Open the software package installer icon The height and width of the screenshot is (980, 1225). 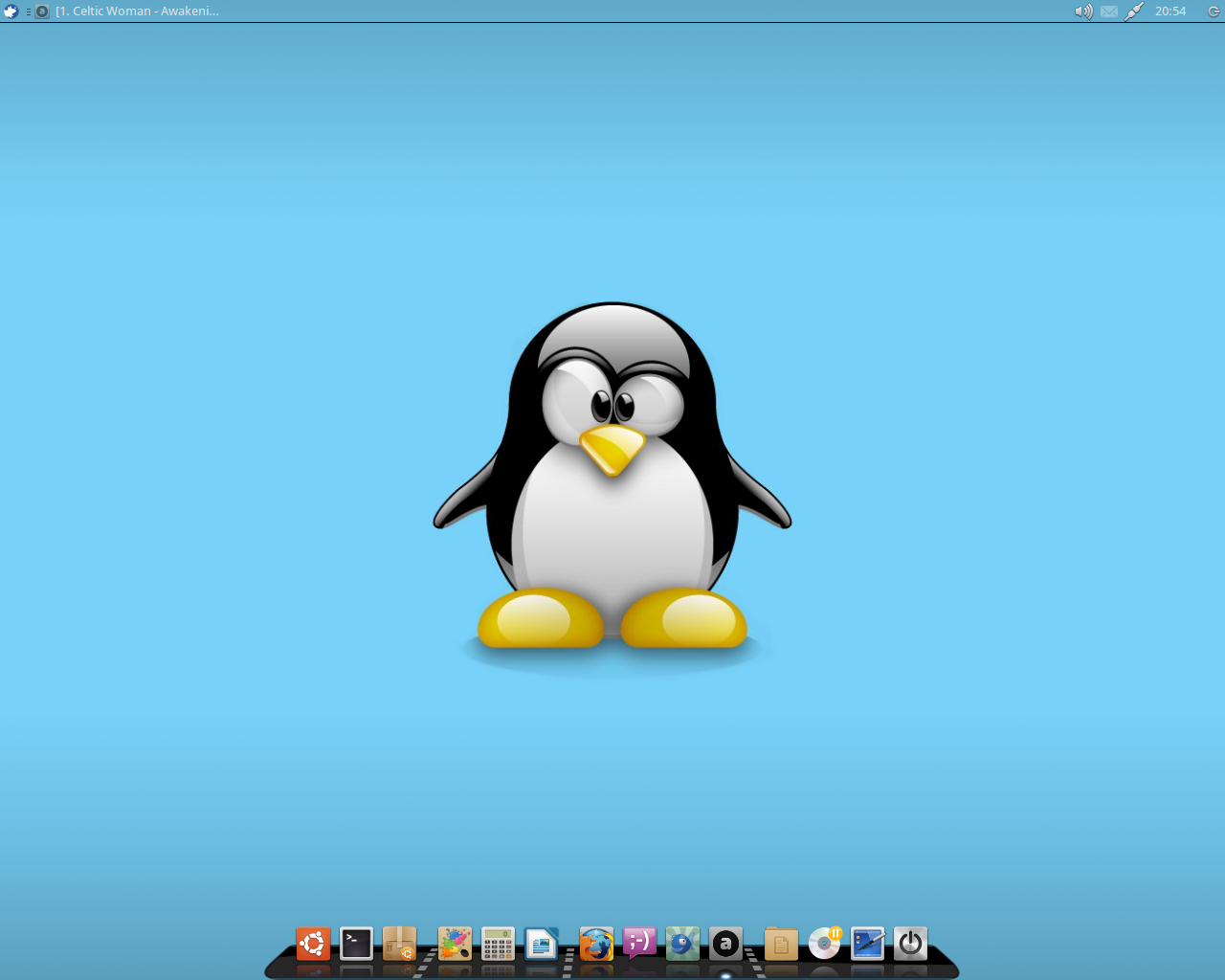tap(399, 944)
